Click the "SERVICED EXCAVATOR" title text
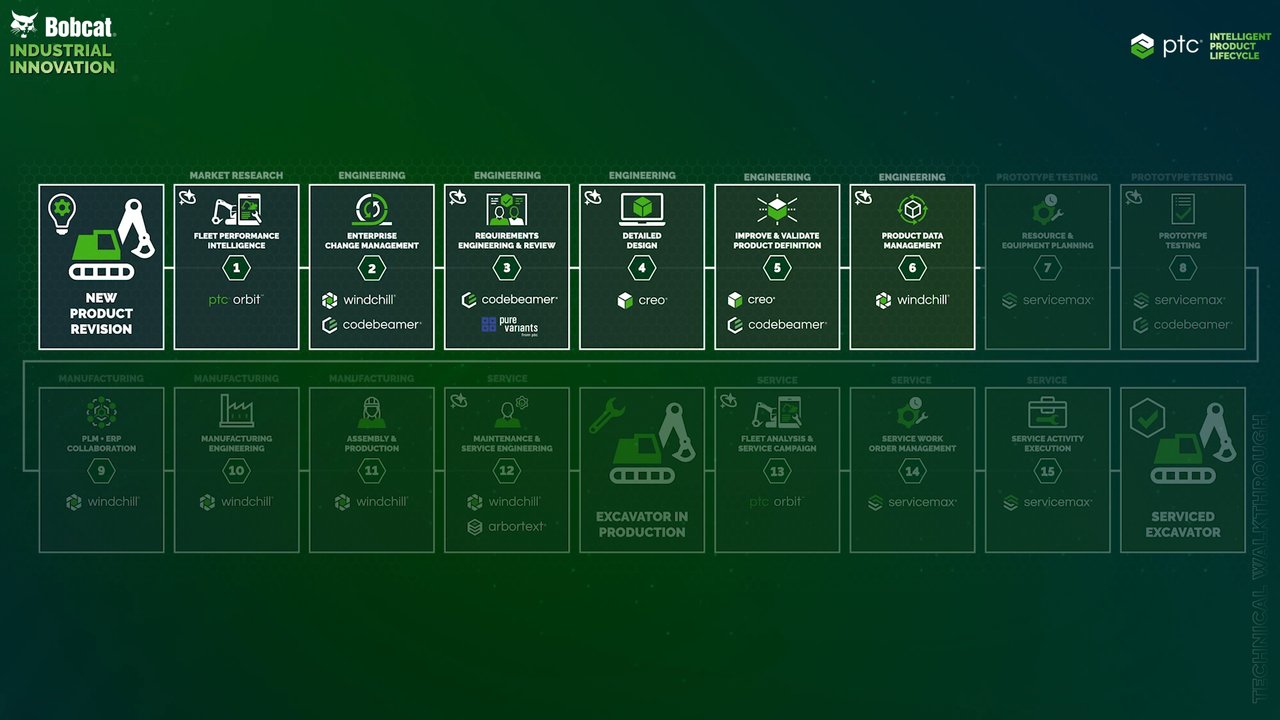 click(1183, 524)
